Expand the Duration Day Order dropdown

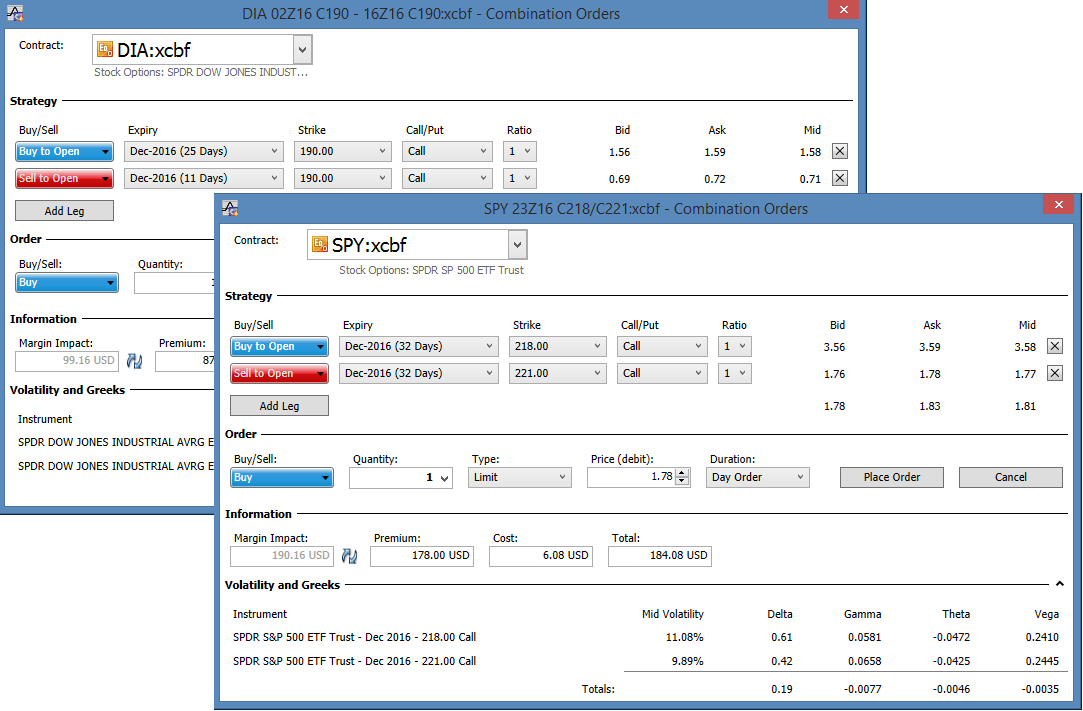coord(758,477)
